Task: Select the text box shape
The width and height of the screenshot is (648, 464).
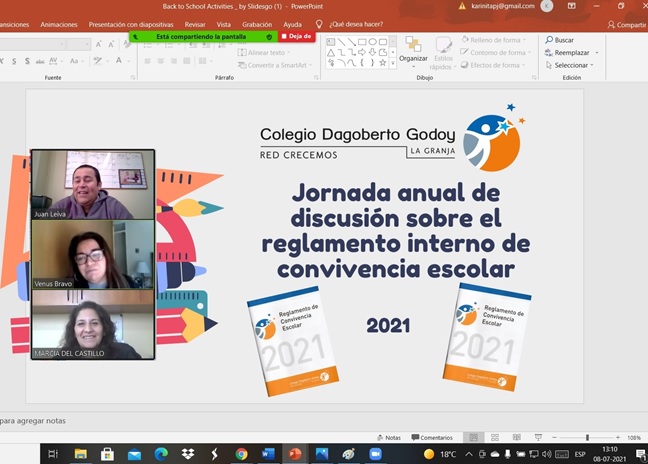Action: click(x=331, y=42)
